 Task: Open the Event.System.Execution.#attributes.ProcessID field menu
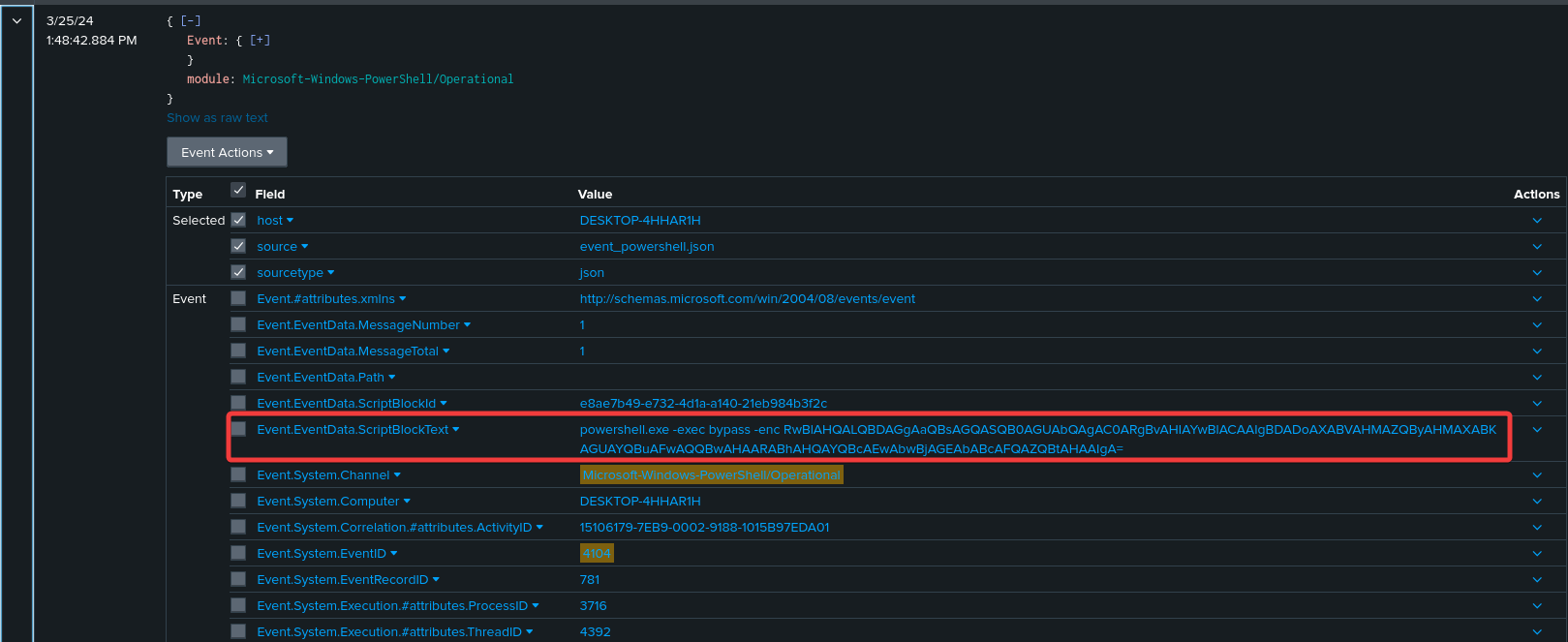pyautogui.click(x=398, y=606)
